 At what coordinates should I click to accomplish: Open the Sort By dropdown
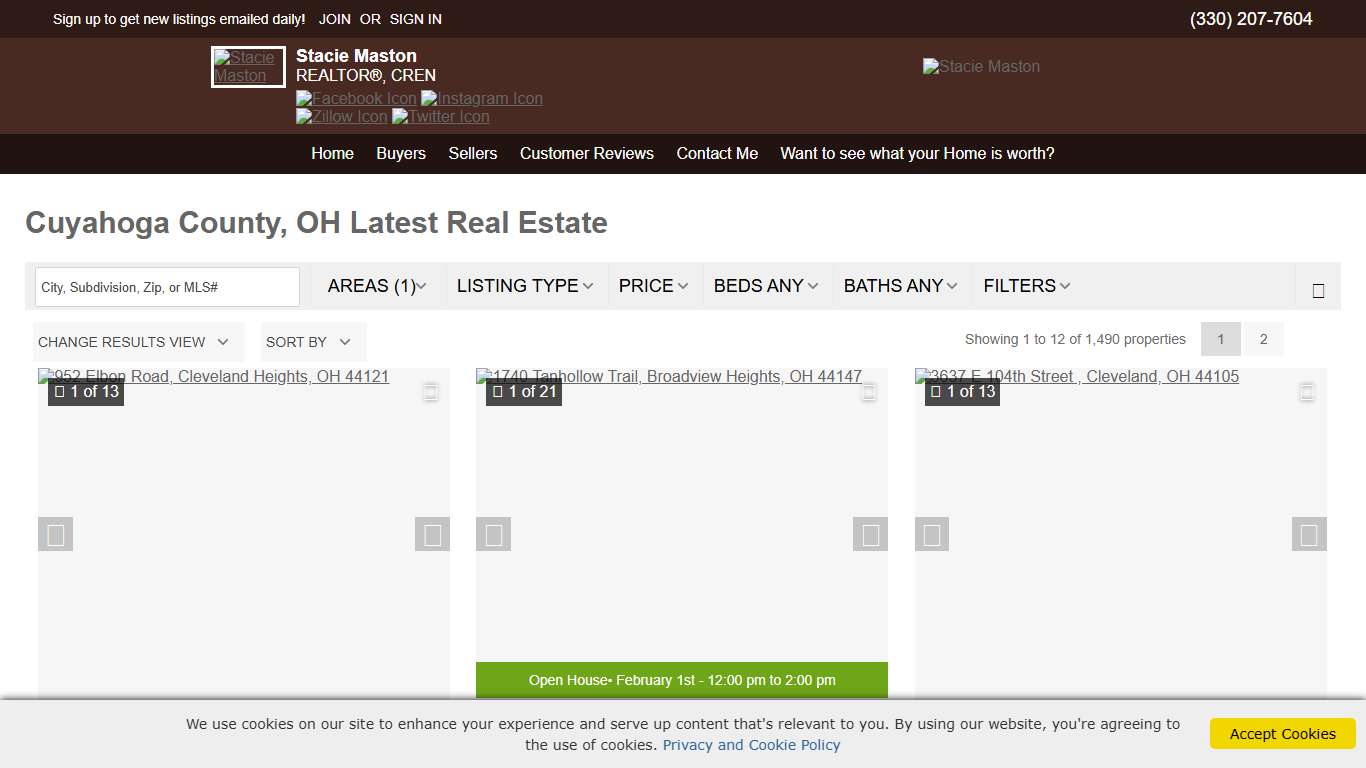(x=311, y=341)
